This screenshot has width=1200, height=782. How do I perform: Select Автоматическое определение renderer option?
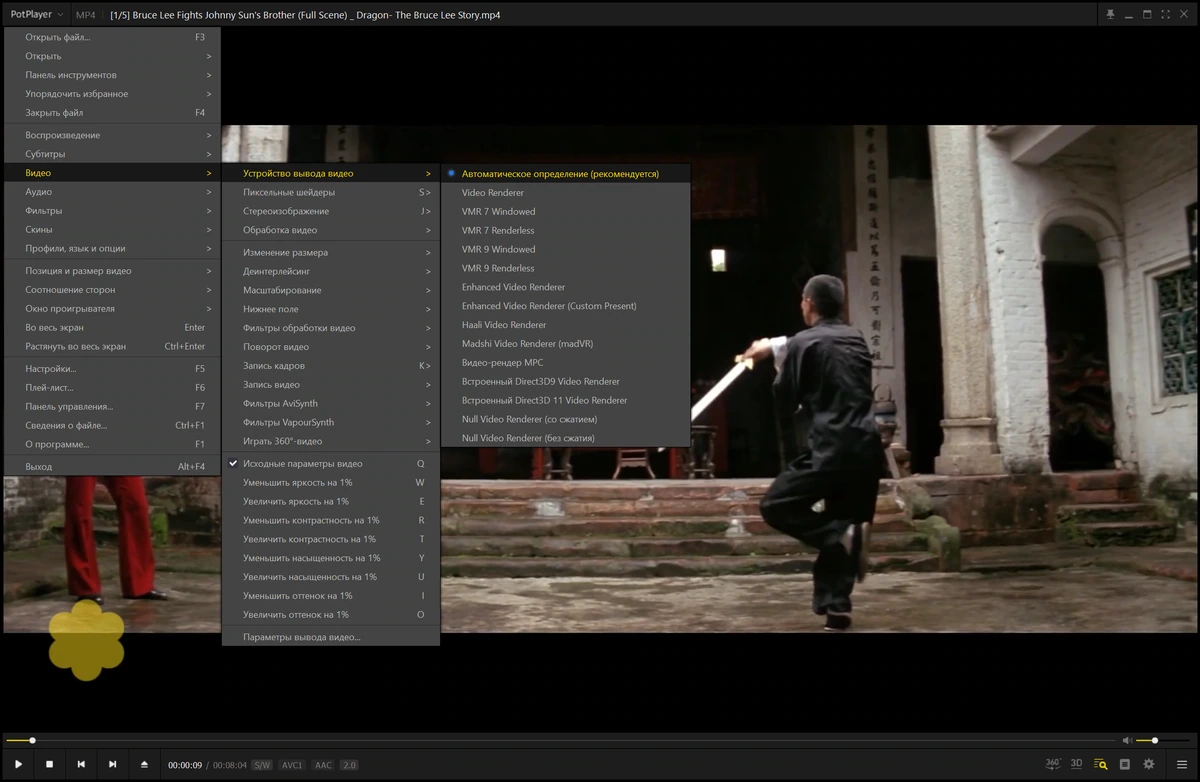(x=565, y=174)
